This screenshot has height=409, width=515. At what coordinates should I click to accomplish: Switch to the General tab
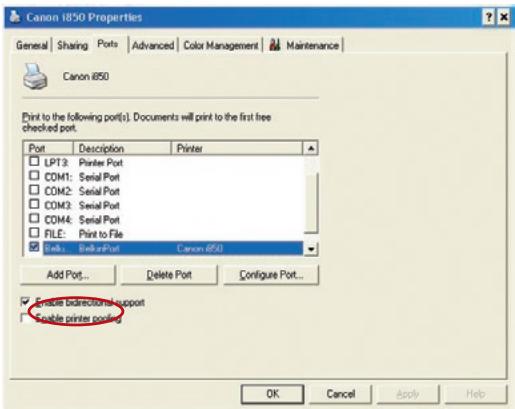(32, 45)
